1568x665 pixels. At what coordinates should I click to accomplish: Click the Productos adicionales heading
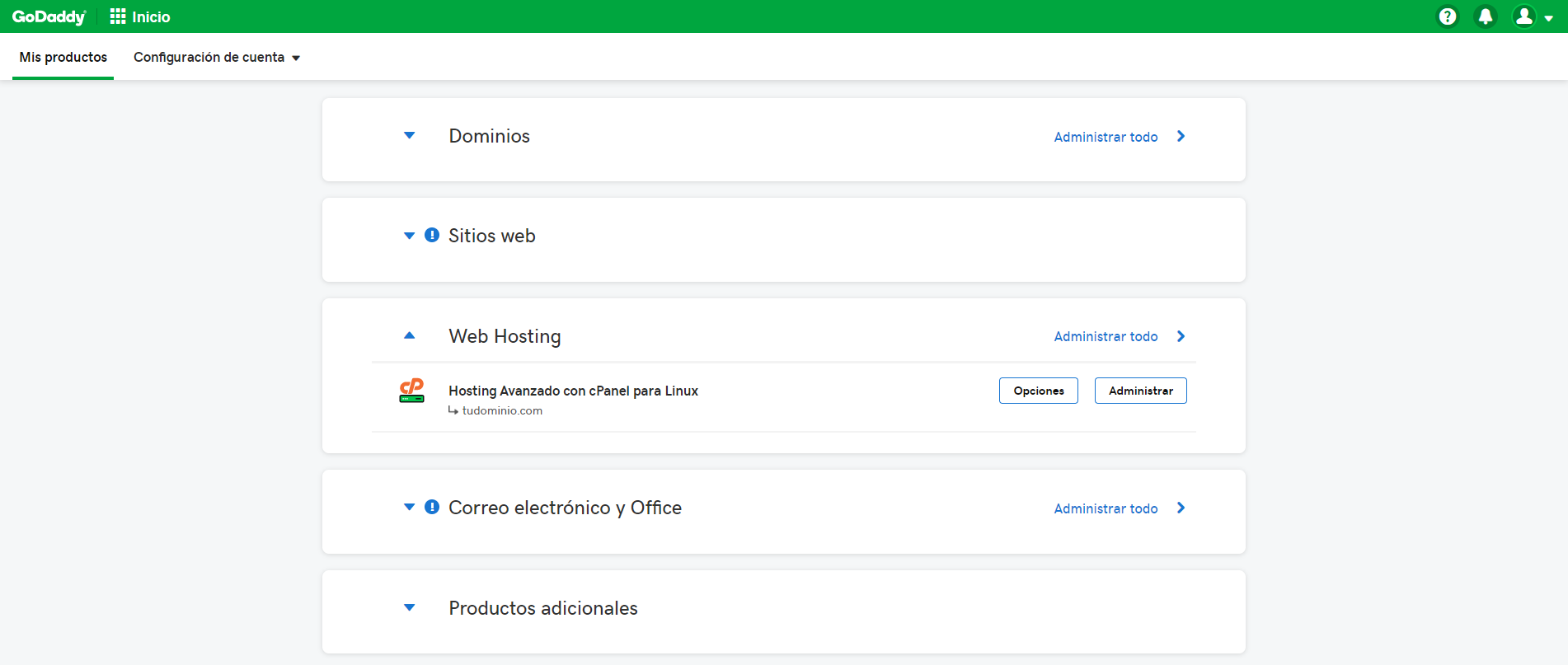pos(543,608)
